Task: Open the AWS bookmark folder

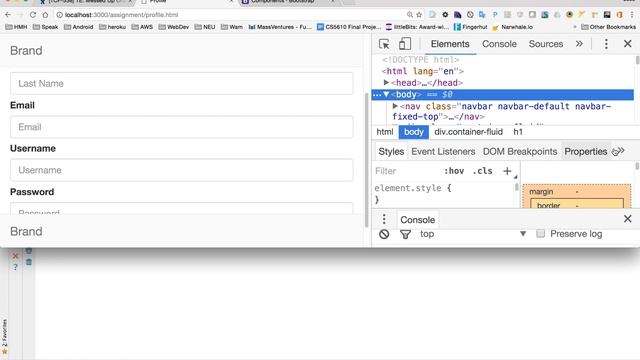Action: [x=142, y=27]
